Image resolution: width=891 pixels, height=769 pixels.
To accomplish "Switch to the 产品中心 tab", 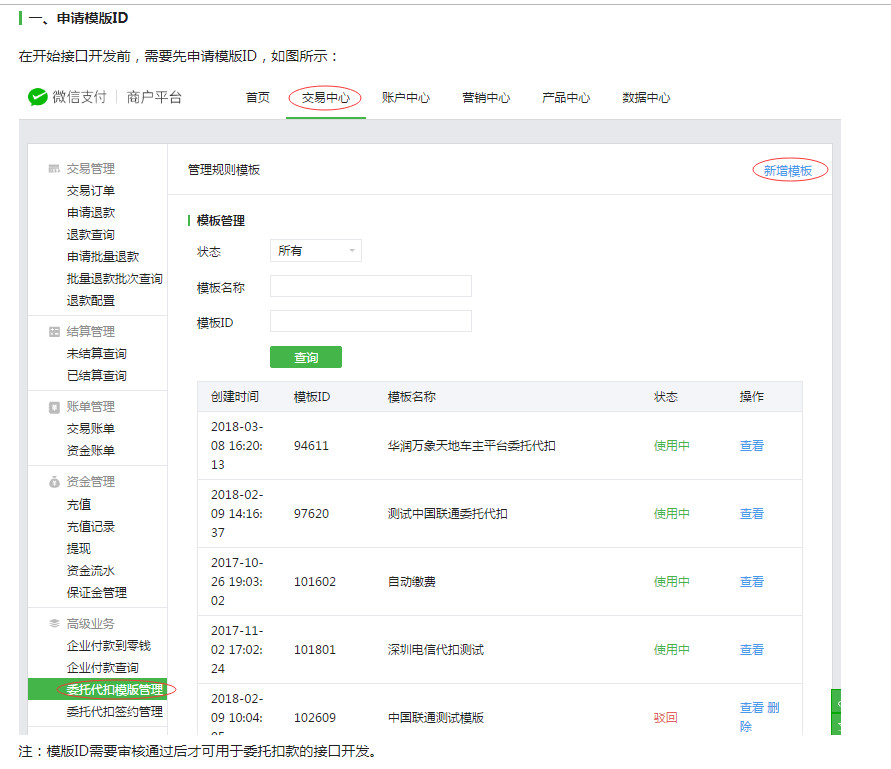I will click(566, 98).
